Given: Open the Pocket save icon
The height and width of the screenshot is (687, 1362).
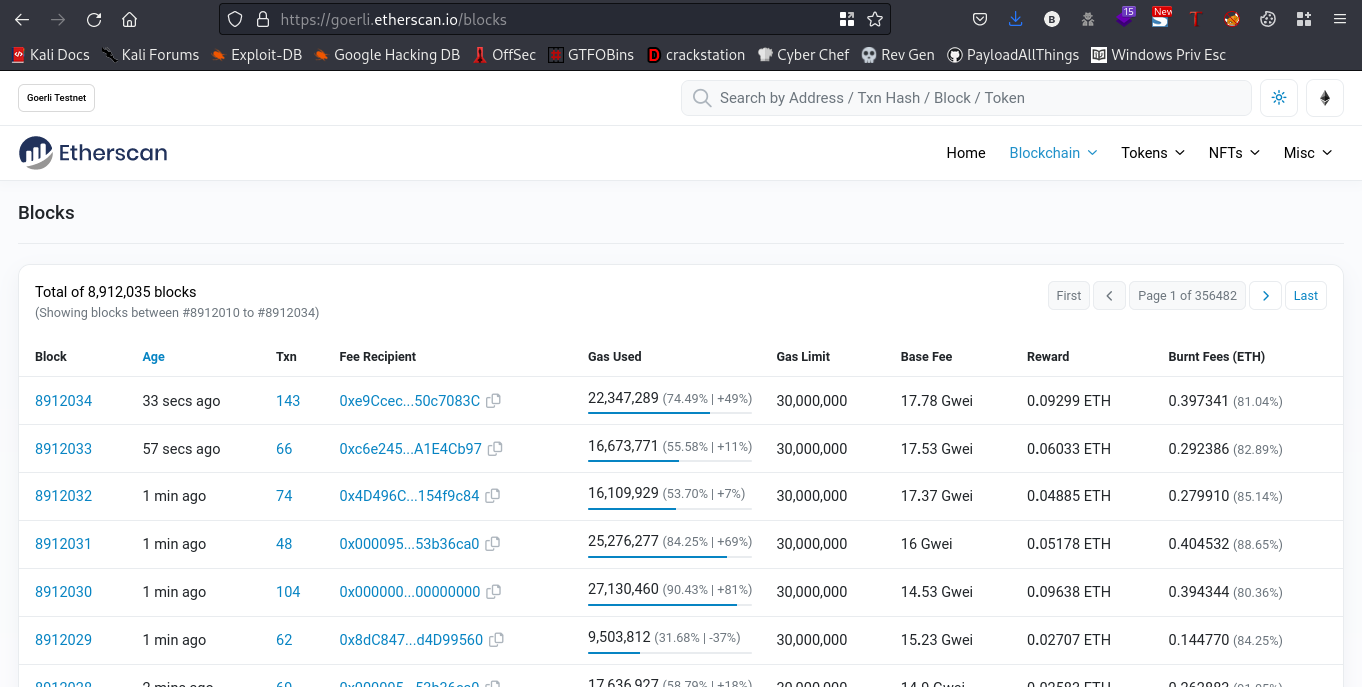Looking at the screenshot, I should coord(981,19).
